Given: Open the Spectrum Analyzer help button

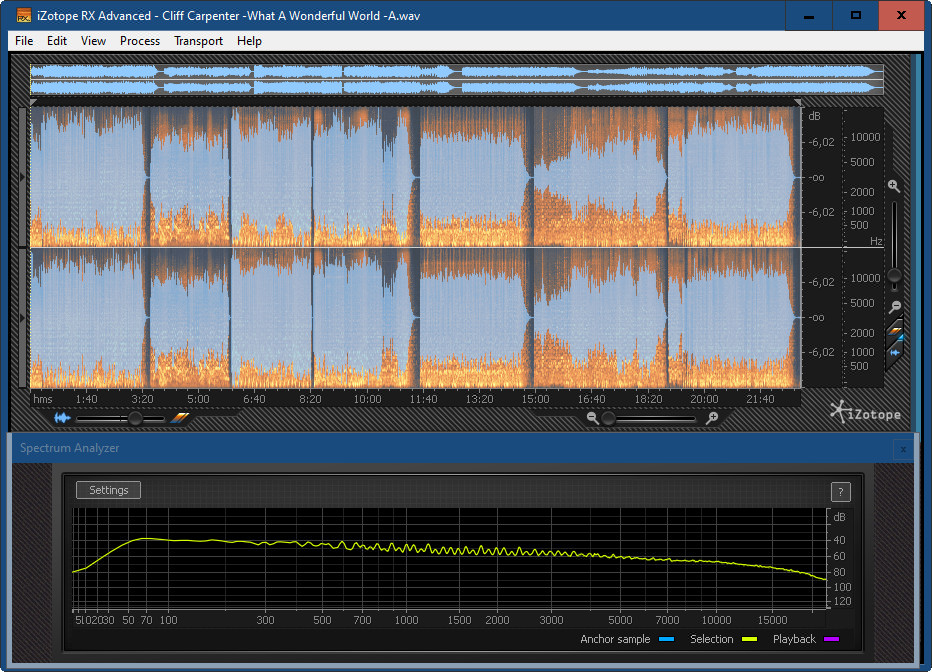Looking at the screenshot, I should tap(841, 491).
